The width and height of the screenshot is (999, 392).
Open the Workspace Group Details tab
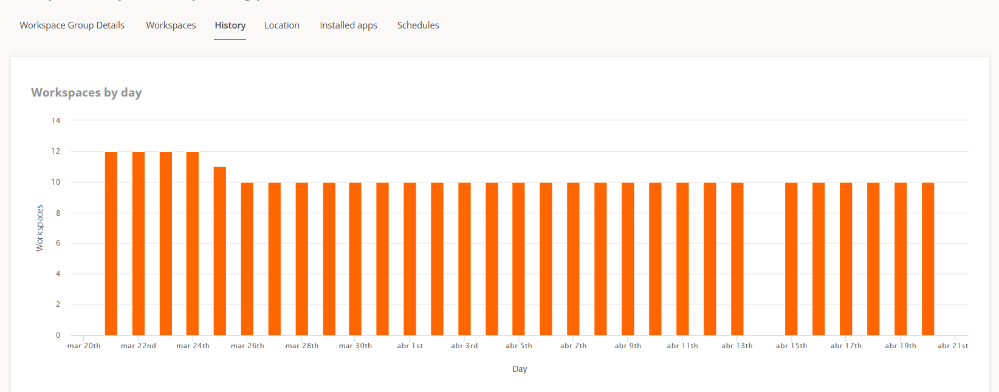pos(72,25)
